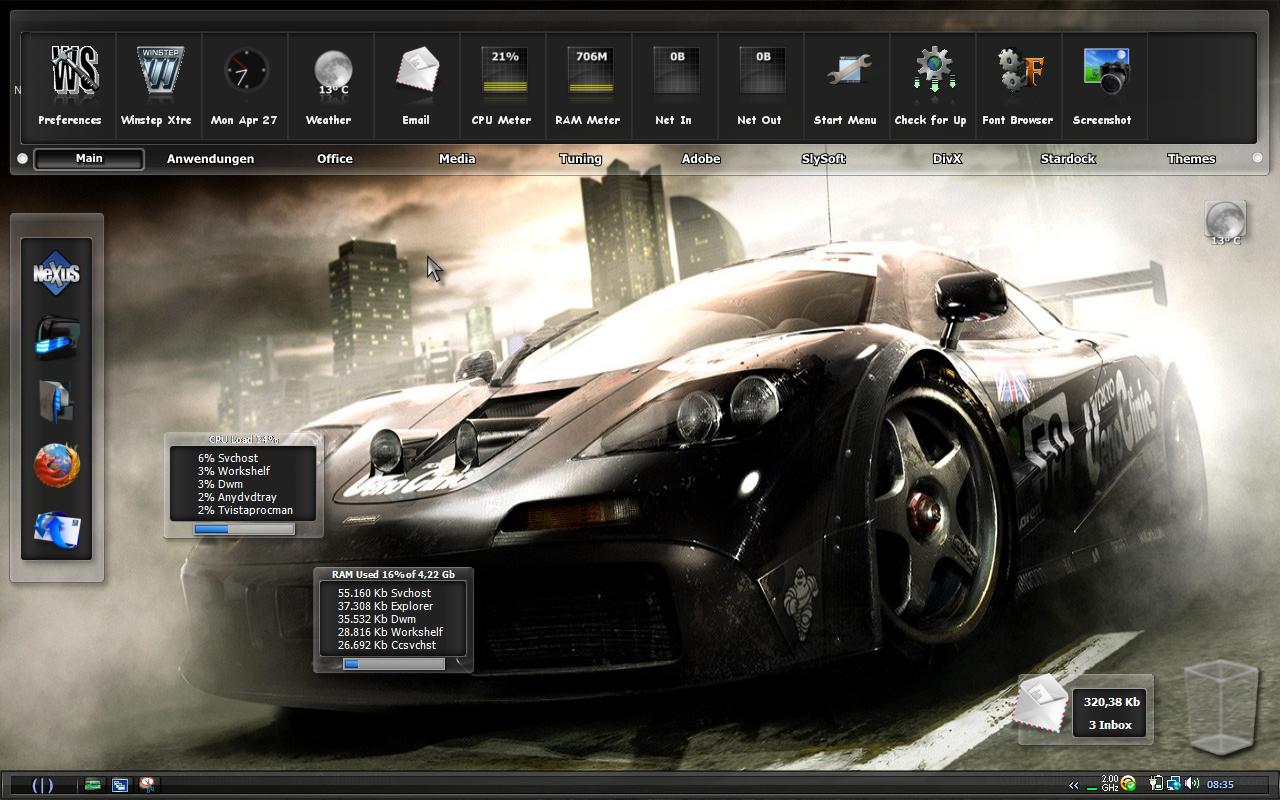Click the orange update tray icon
Viewport: 1280px width, 800px height.
point(1128,784)
